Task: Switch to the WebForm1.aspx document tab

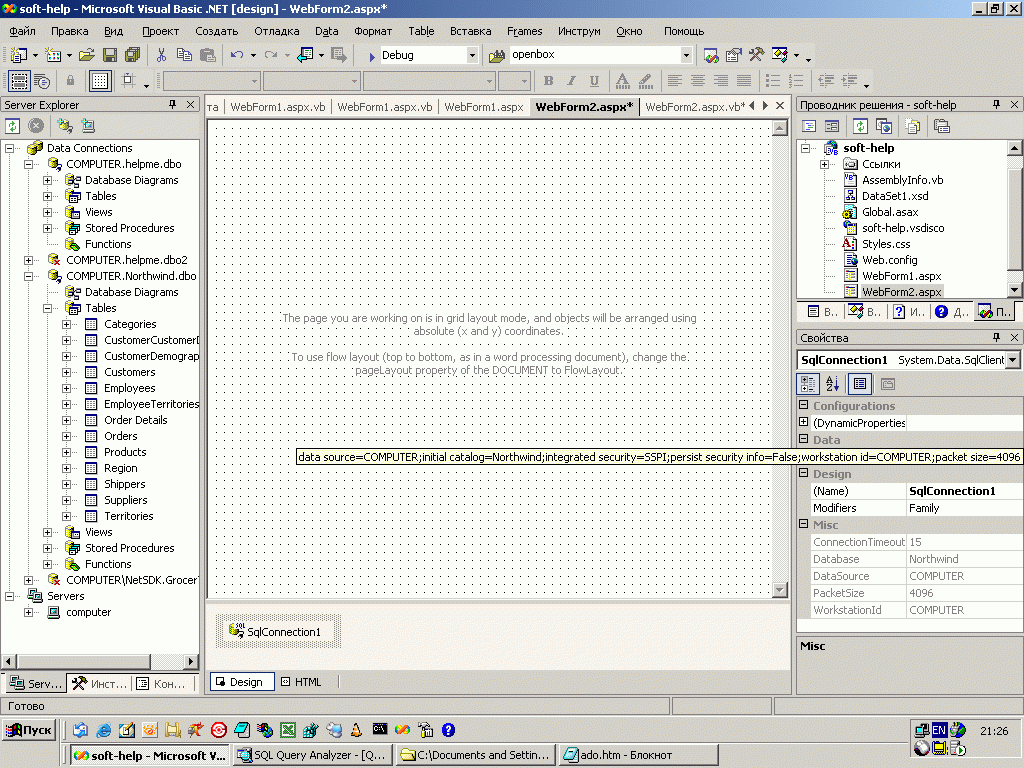Action: (x=484, y=107)
